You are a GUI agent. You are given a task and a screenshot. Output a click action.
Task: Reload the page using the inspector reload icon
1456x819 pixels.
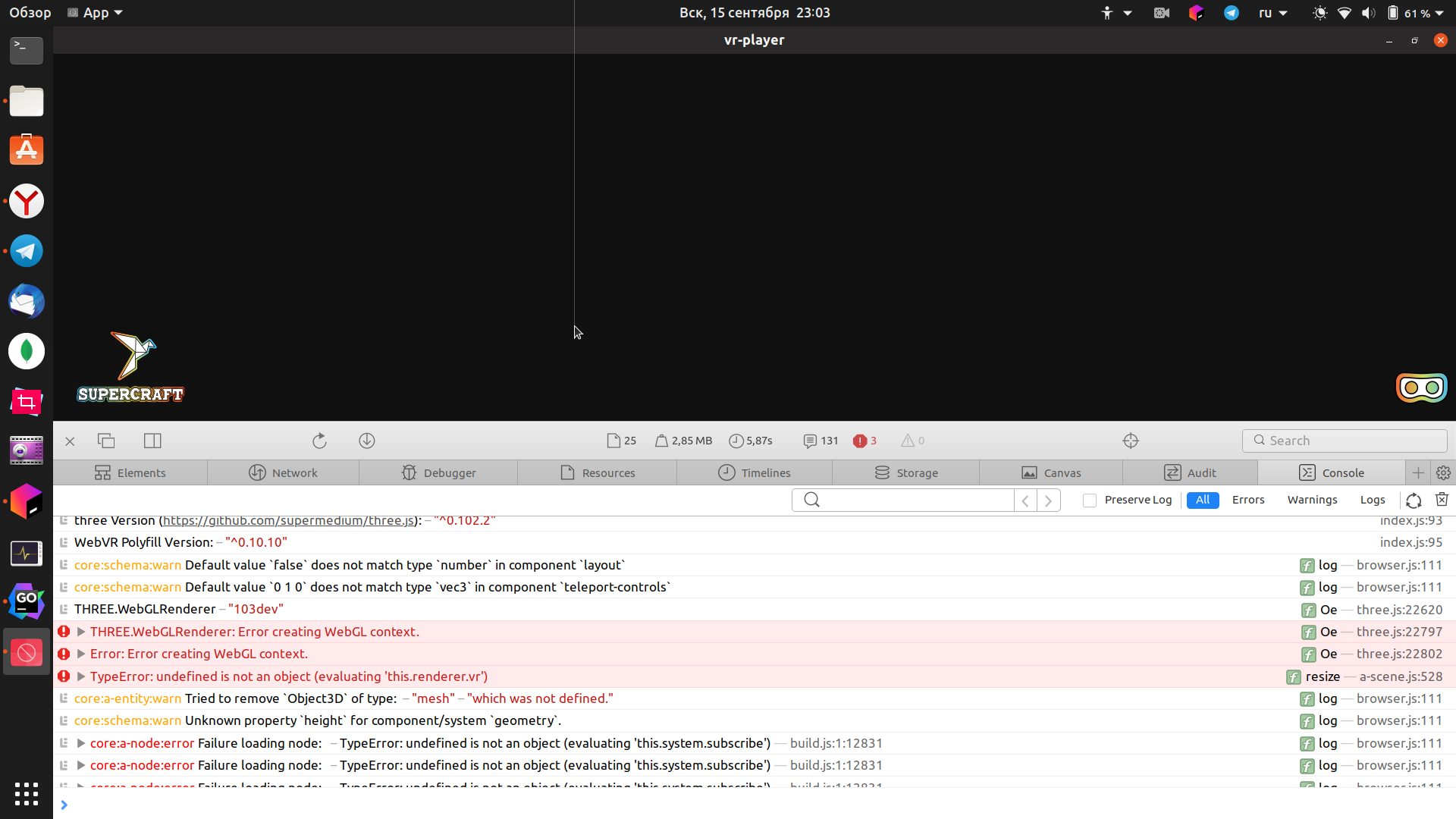(x=319, y=441)
